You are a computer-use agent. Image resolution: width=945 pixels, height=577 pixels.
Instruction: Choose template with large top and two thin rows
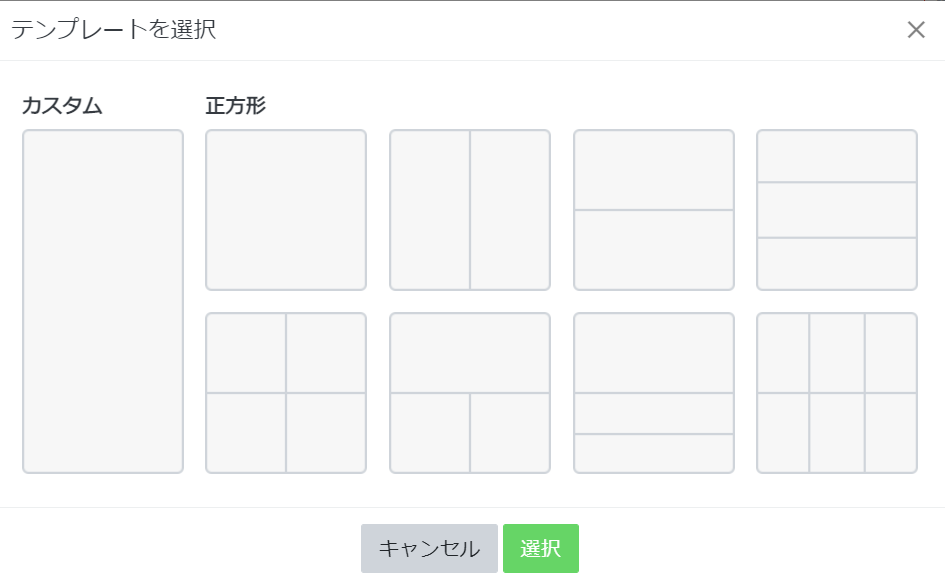pyautogui.click(x=654, y=393)
